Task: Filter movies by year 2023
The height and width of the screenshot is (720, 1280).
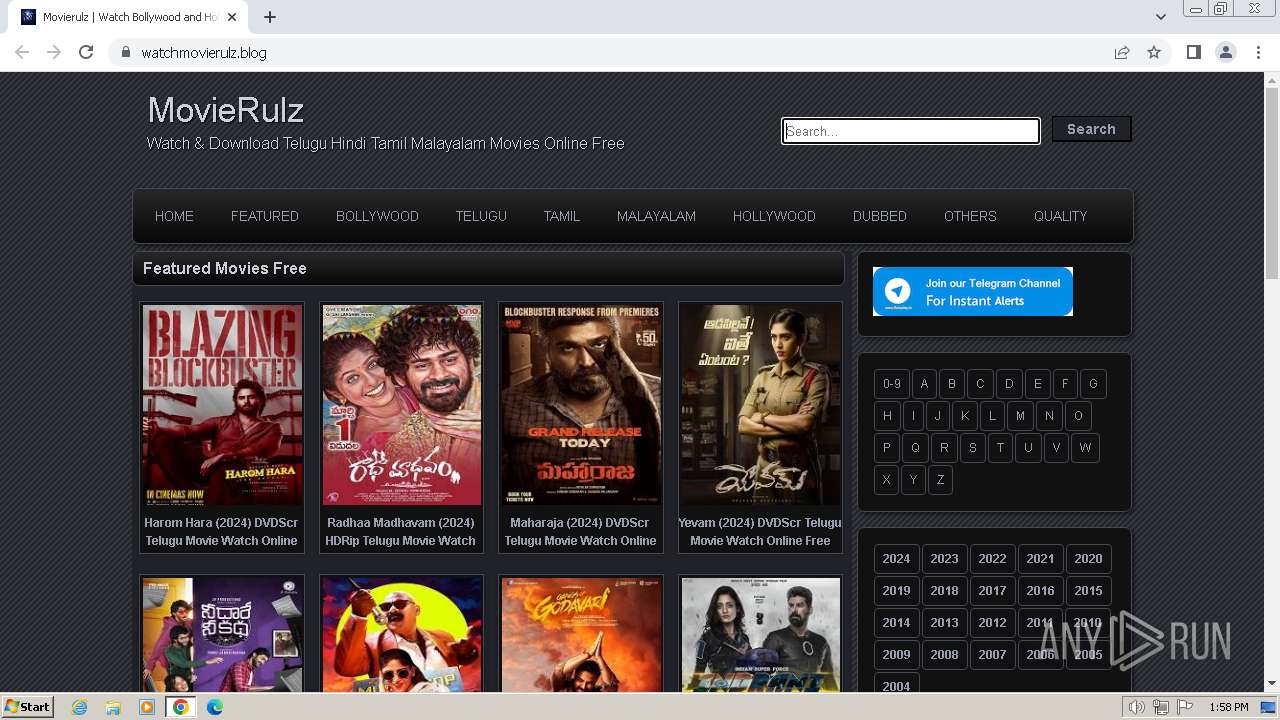Action: coord(944,559)
